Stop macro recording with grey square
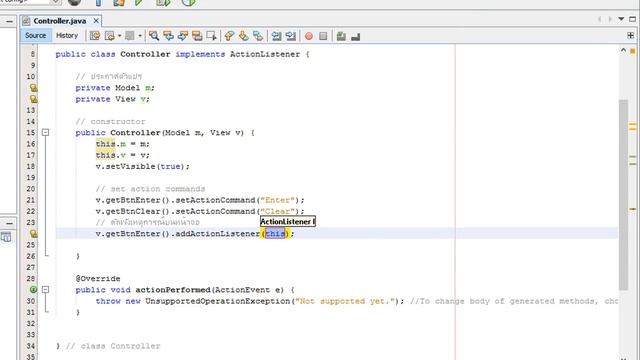Screen dimensions: 640x360 tap(323, 36)
